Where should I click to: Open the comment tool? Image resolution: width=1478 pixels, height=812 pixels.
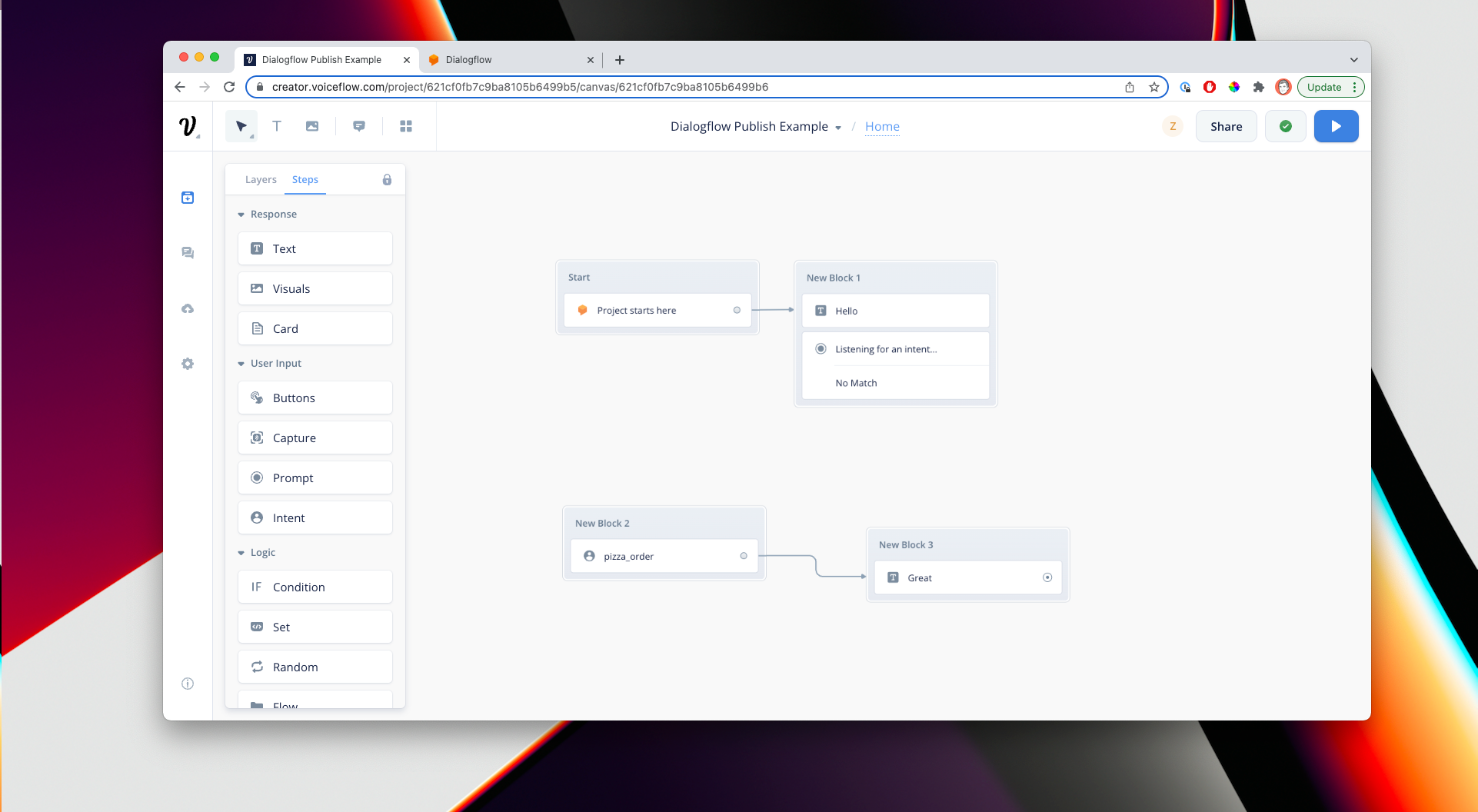coord(359,126)
